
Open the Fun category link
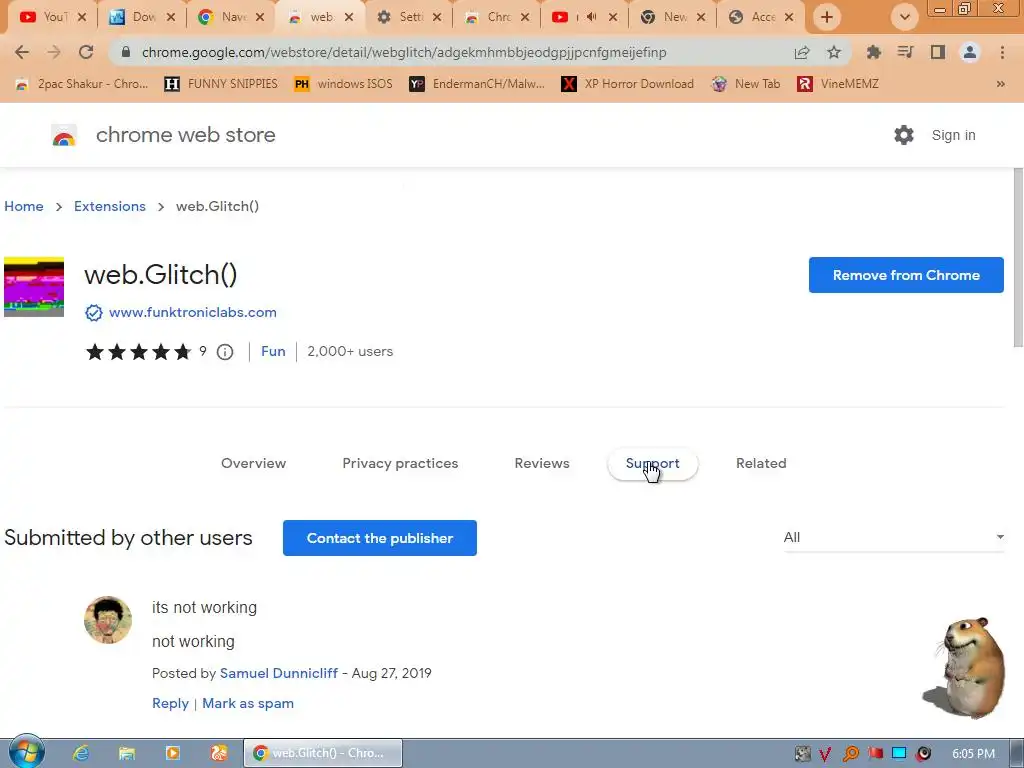pyautogui.click(x=273, y=351)
